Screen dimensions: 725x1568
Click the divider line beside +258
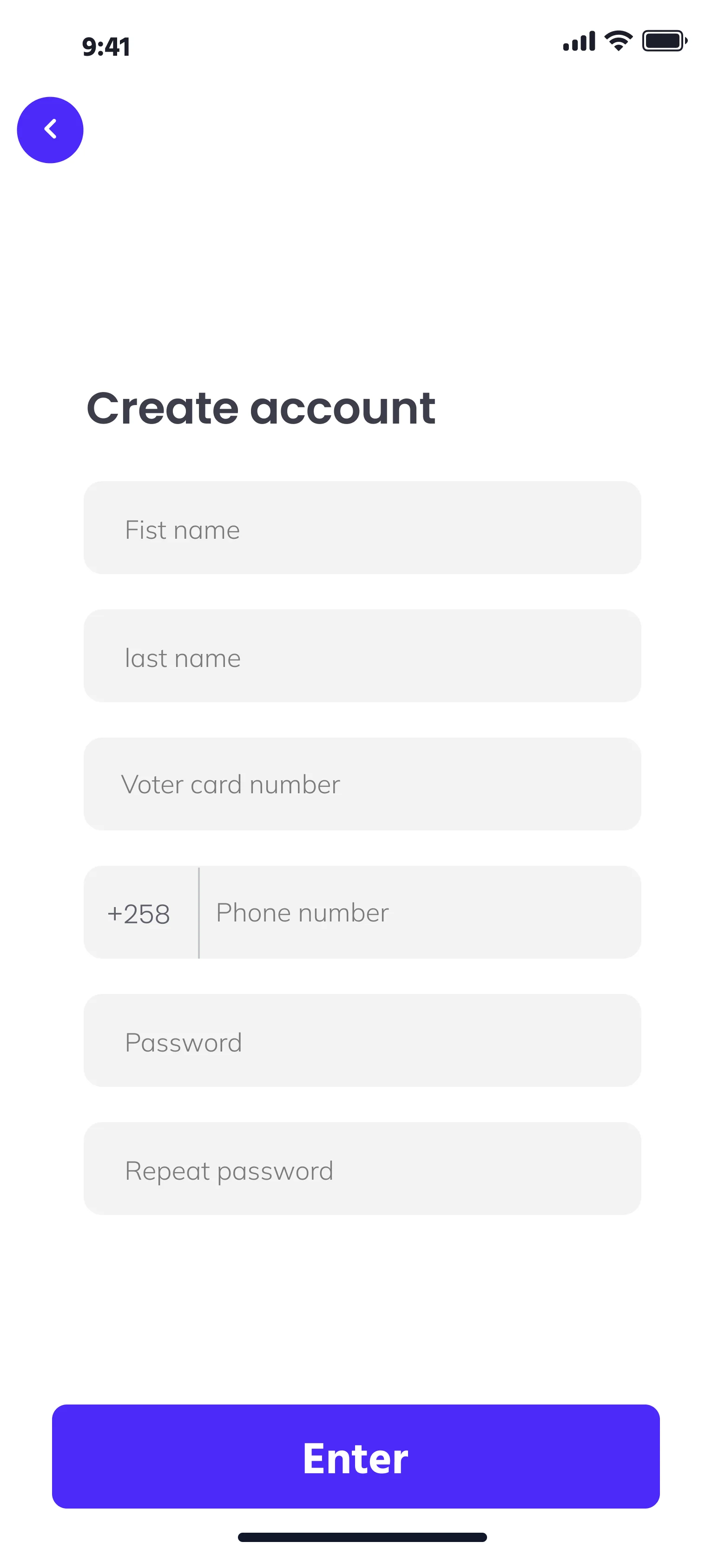(198, 913)
